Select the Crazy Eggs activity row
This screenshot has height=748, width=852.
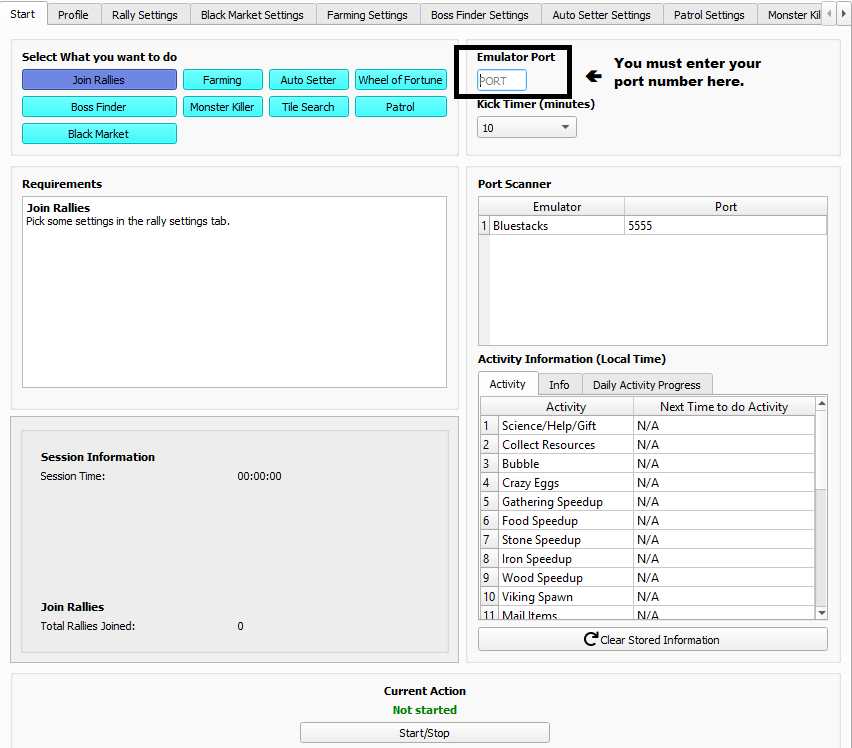click(x=648, y=482)
